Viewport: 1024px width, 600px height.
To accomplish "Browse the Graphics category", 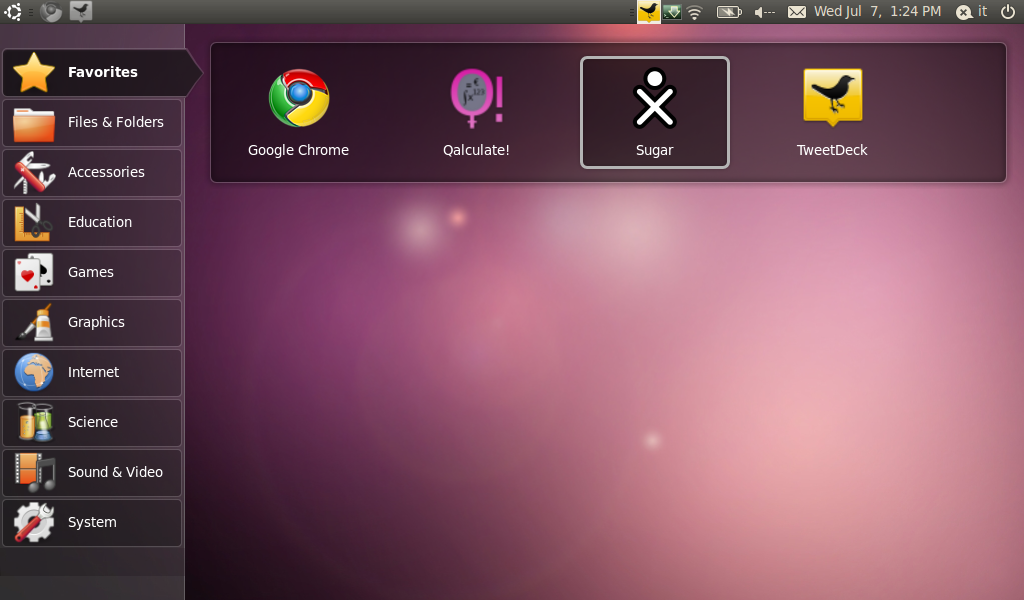I will 92,323.
